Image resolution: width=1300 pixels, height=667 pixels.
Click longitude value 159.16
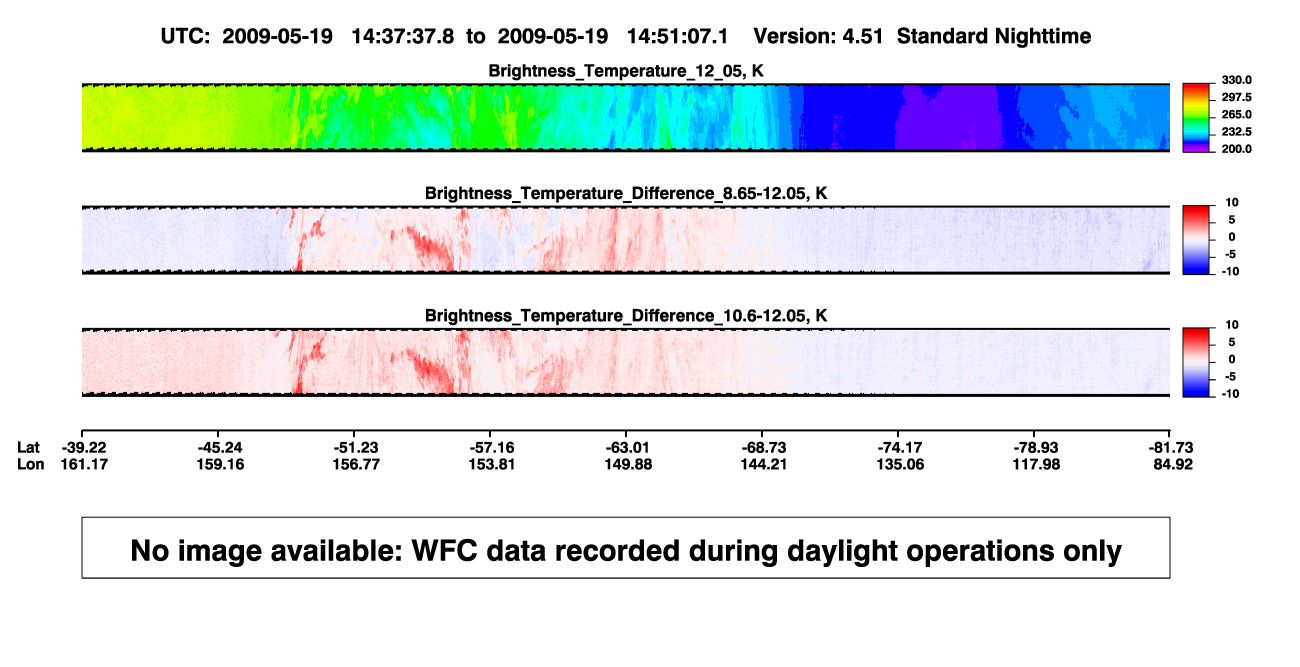pos(220,464)
